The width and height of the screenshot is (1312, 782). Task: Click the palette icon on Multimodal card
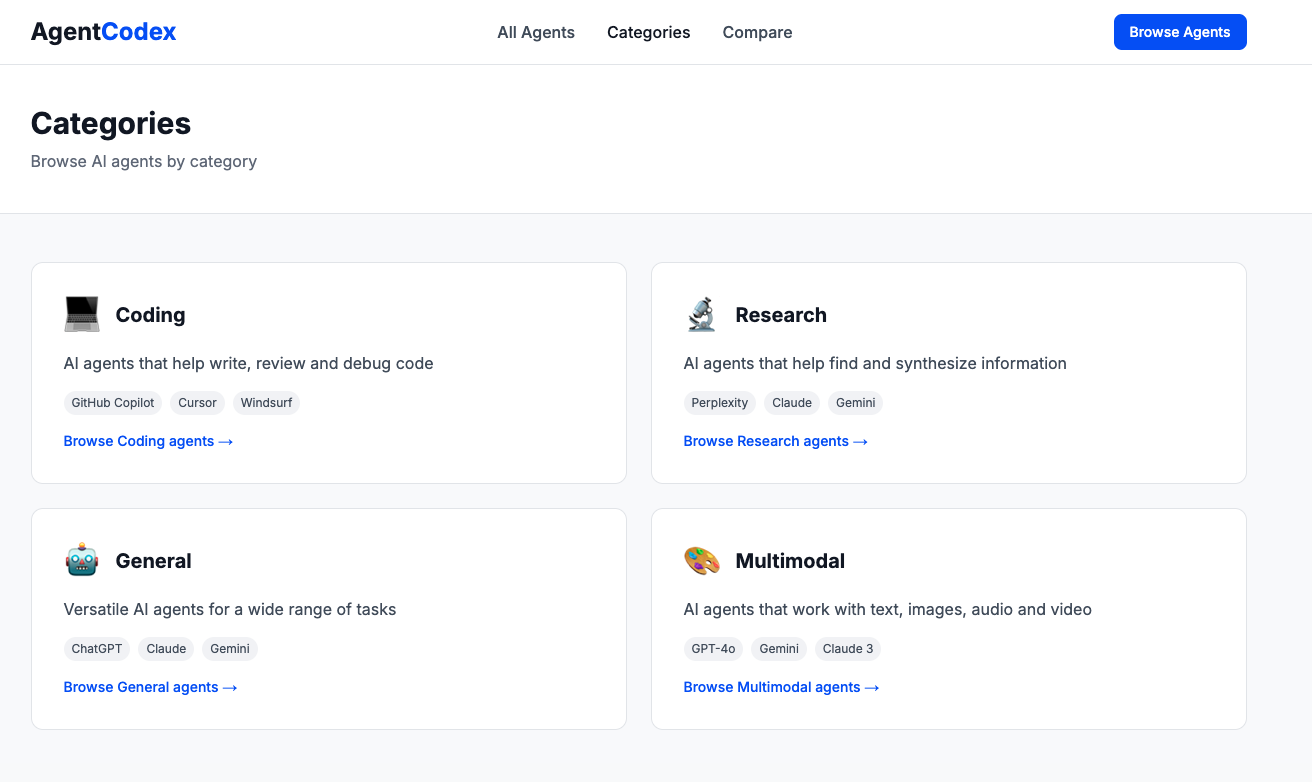701,559
